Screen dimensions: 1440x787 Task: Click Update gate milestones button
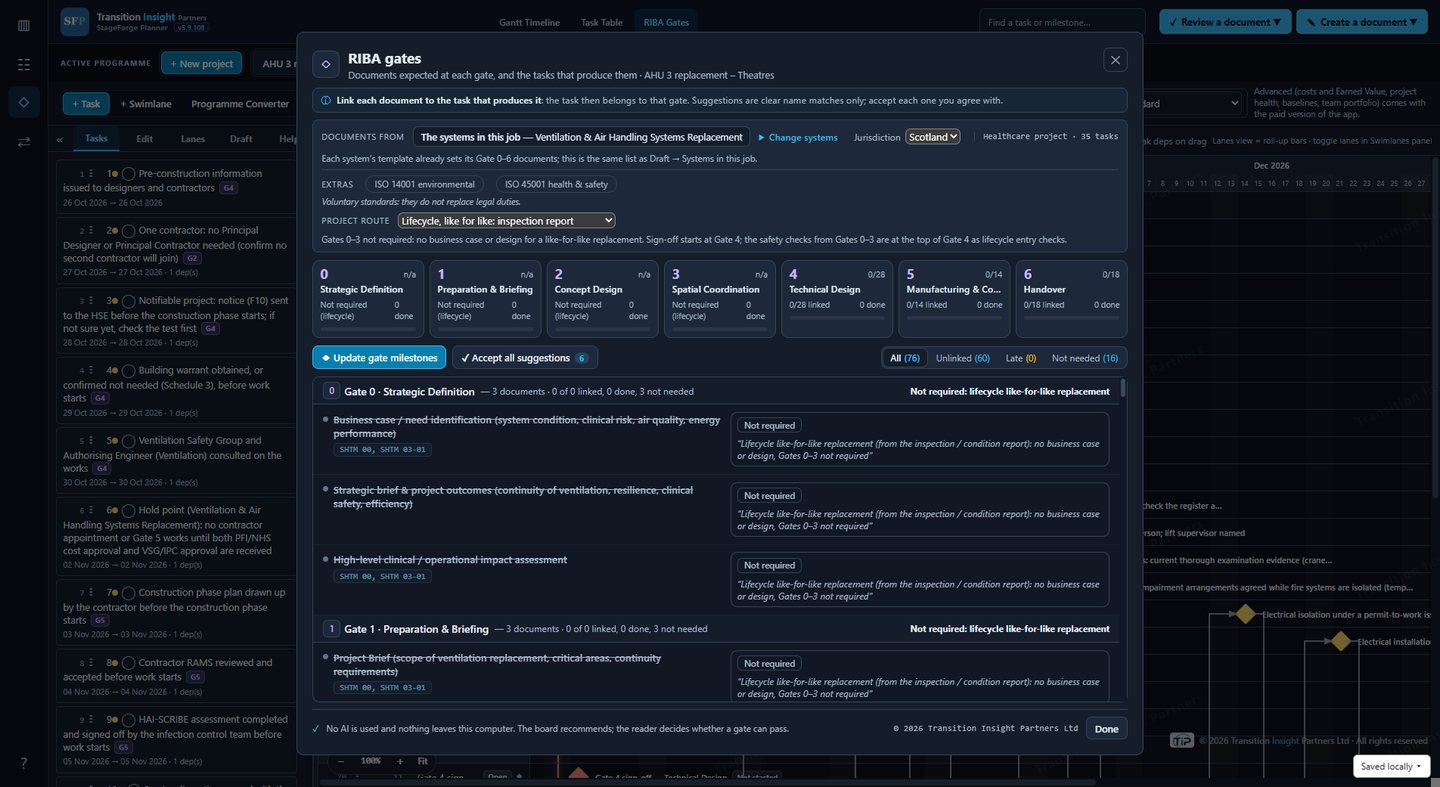click(379, 358)
